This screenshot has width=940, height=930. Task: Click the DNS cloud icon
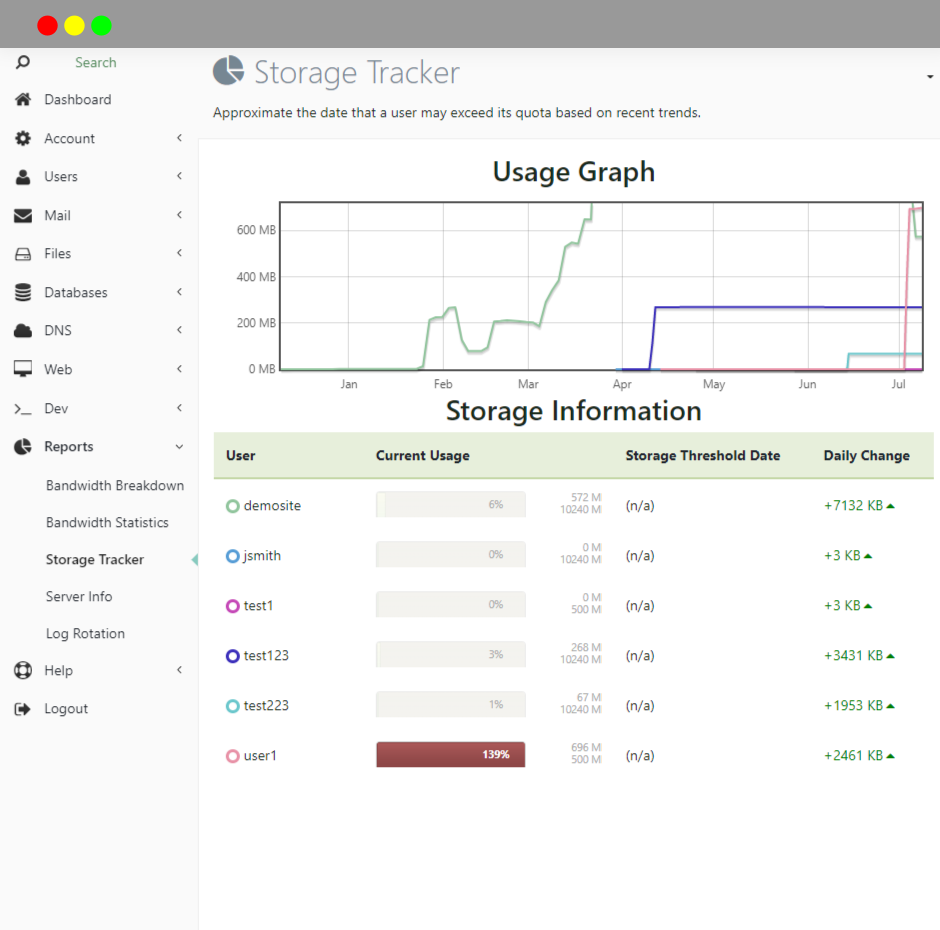[x=23, y=331]
